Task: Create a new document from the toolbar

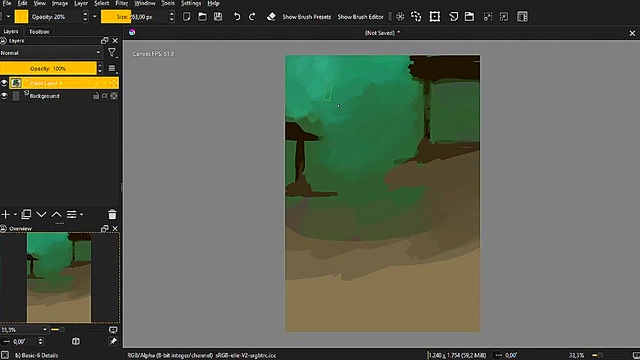Action: (x=187, y=16)
